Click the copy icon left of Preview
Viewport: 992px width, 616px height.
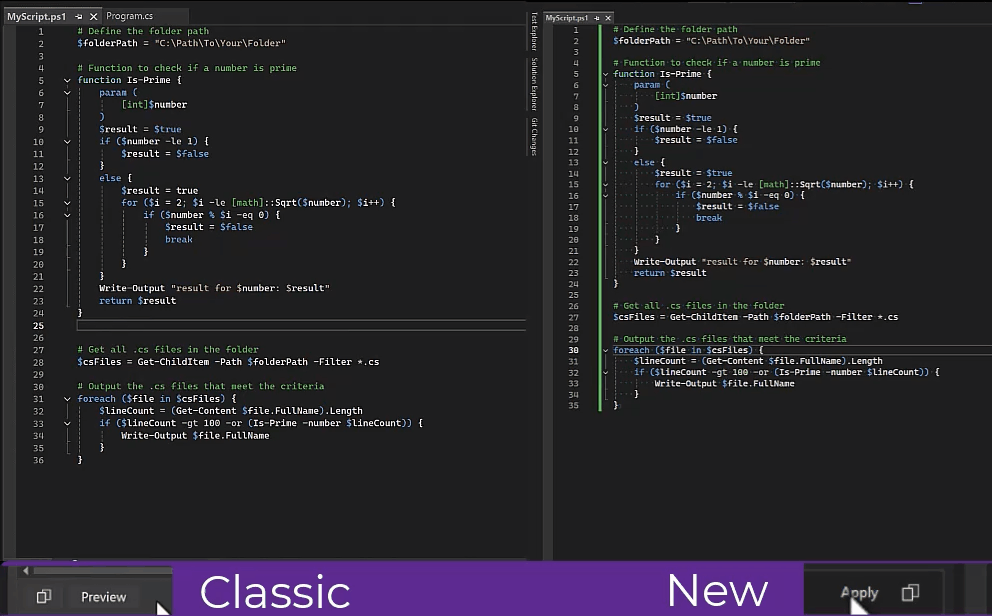click(x=44, y=597)
